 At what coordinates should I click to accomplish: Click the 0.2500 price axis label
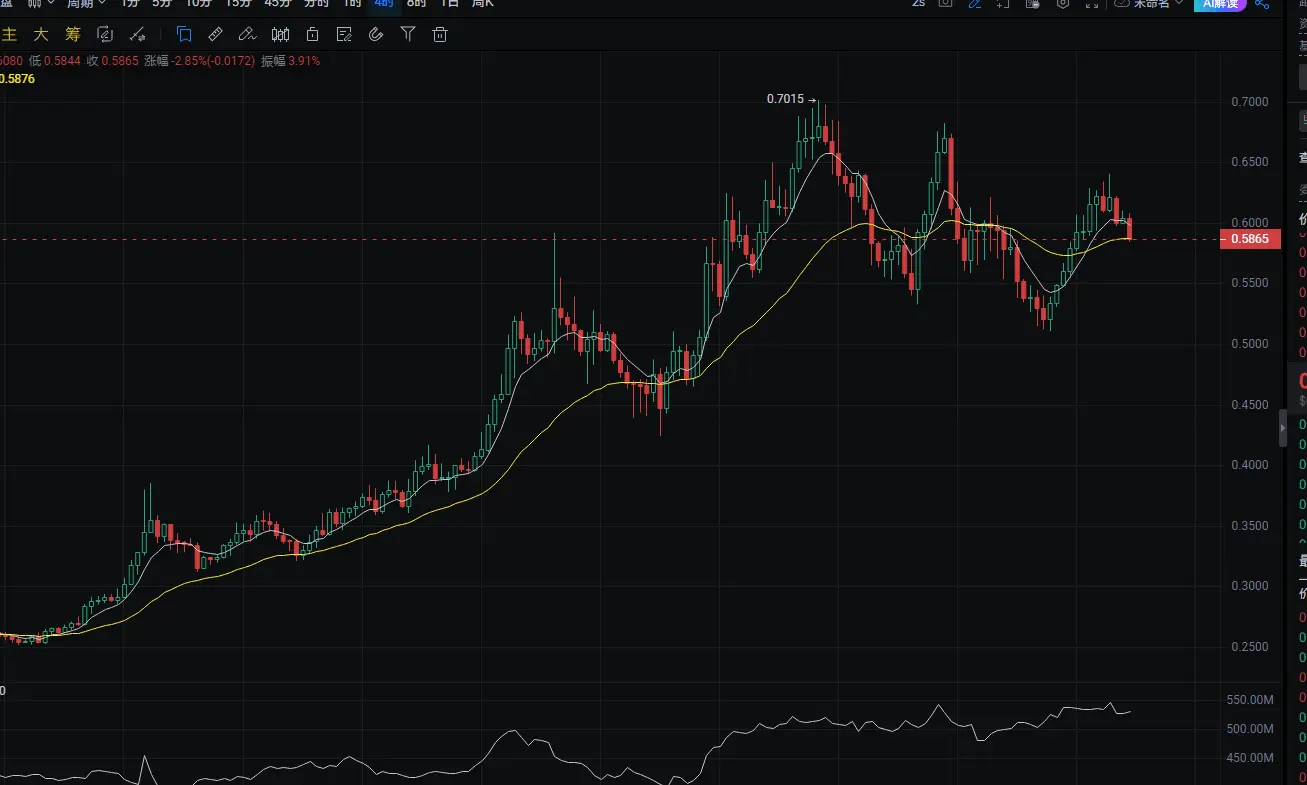click(1251, 647)
